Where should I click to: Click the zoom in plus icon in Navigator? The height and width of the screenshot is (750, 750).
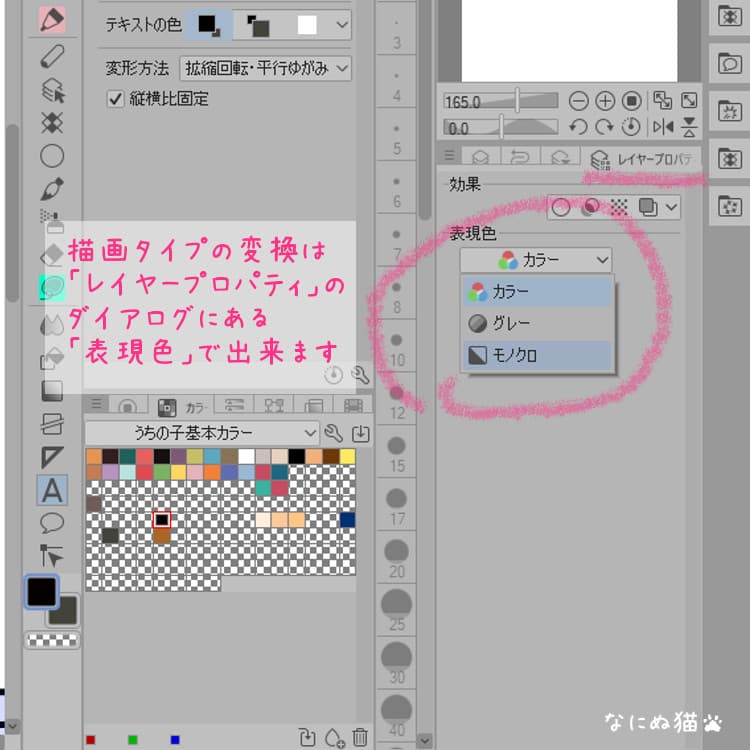[605, 101]
